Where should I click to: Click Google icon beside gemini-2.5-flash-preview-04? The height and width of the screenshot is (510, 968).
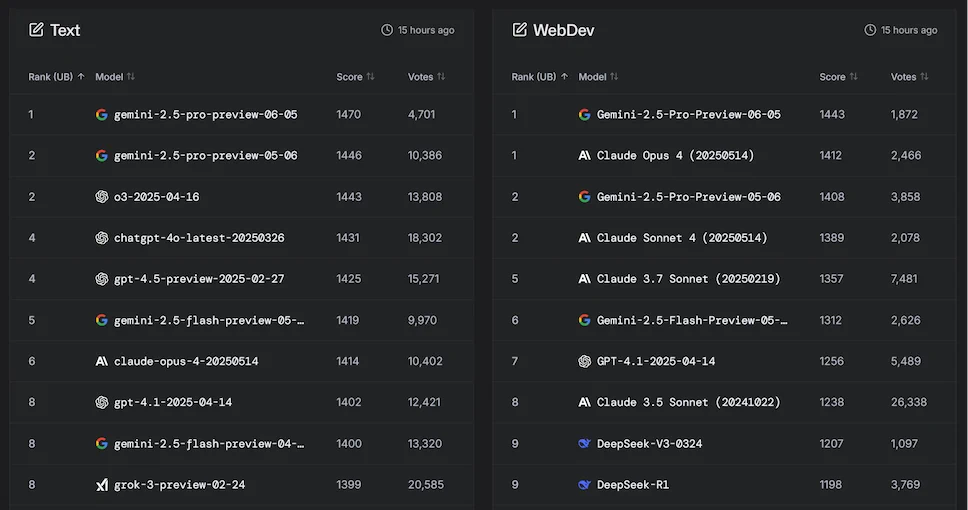coord(102,443)
